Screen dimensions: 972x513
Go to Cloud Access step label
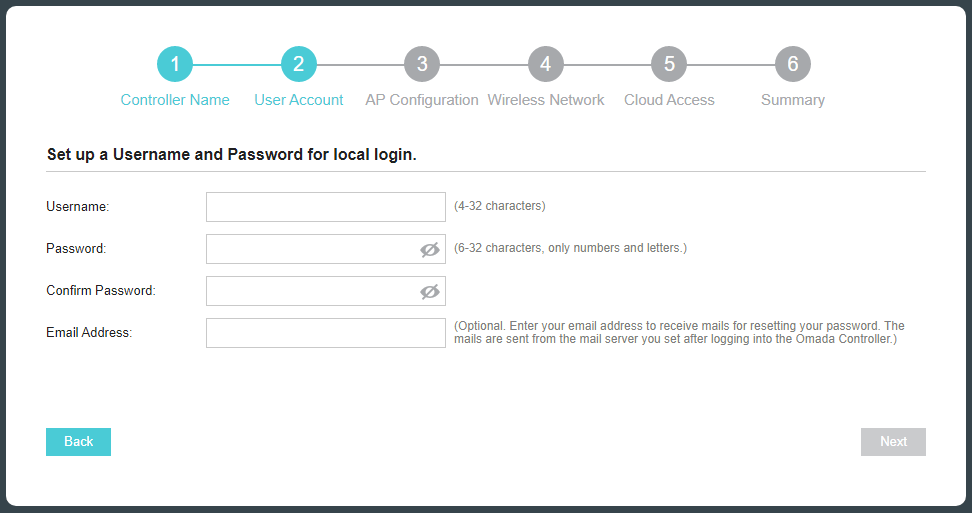[x=669, y=100]
